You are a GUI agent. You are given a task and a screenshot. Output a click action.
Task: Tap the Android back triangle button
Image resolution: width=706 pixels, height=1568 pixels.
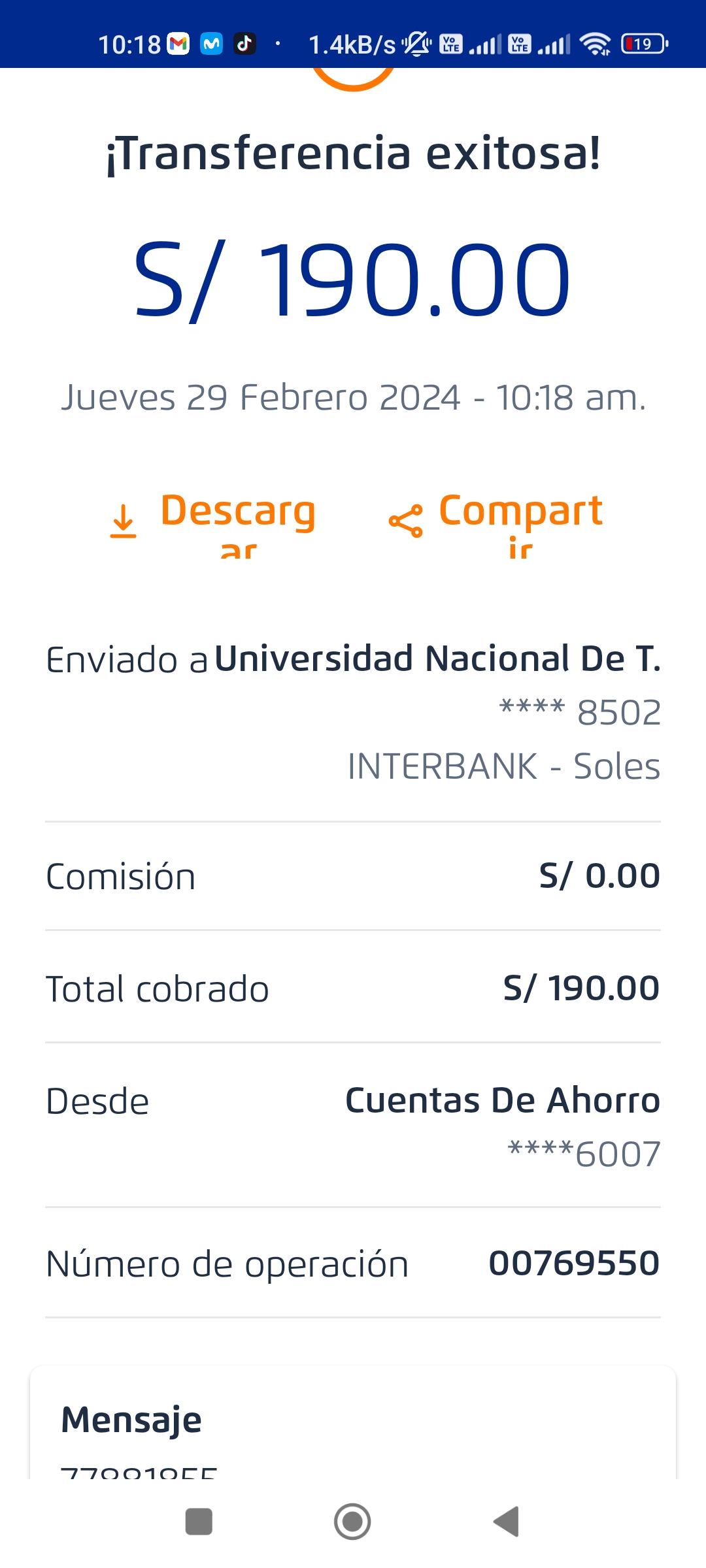click(x=507, y=1522)
